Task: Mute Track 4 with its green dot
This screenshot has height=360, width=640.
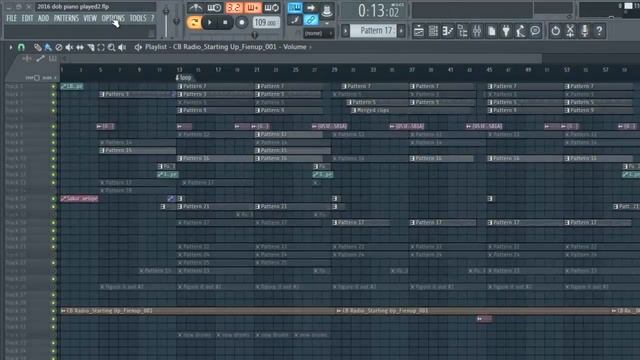Action: click(x=53, y=110)
